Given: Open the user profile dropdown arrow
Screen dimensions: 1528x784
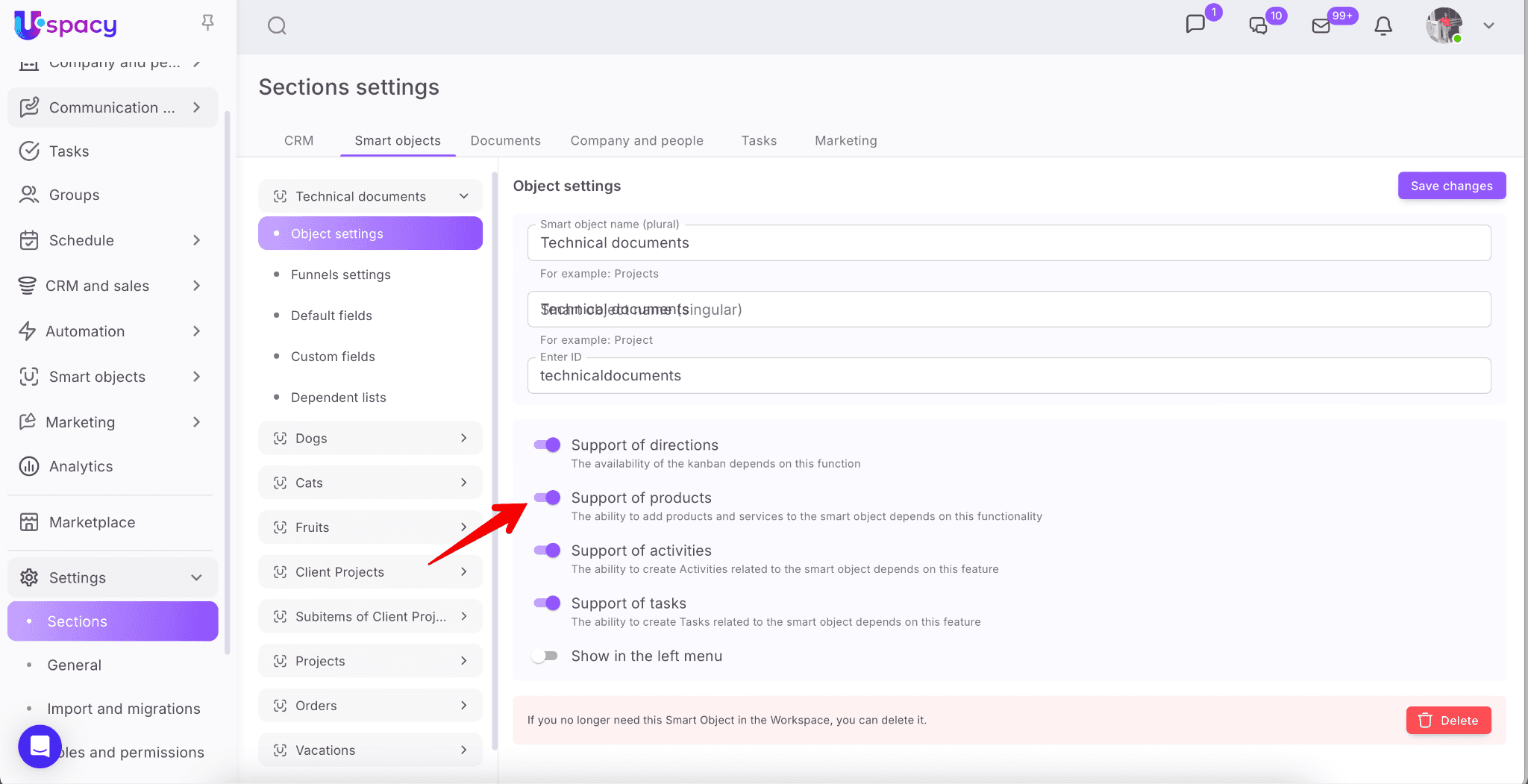Looking at the screenshot, I should [x=1488, y=26].
